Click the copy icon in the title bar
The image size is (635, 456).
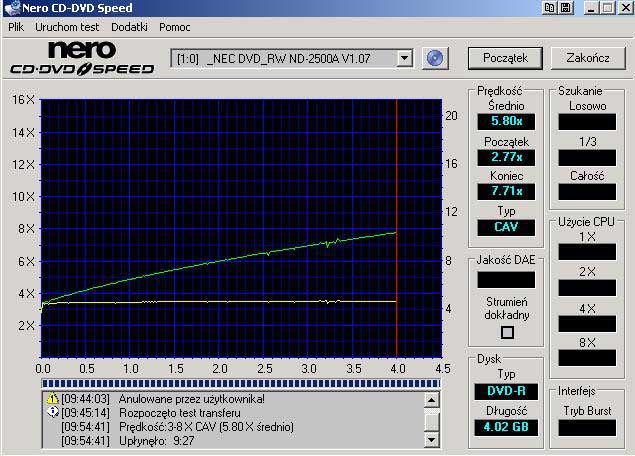pyautogui.click(x=550, y=8)
